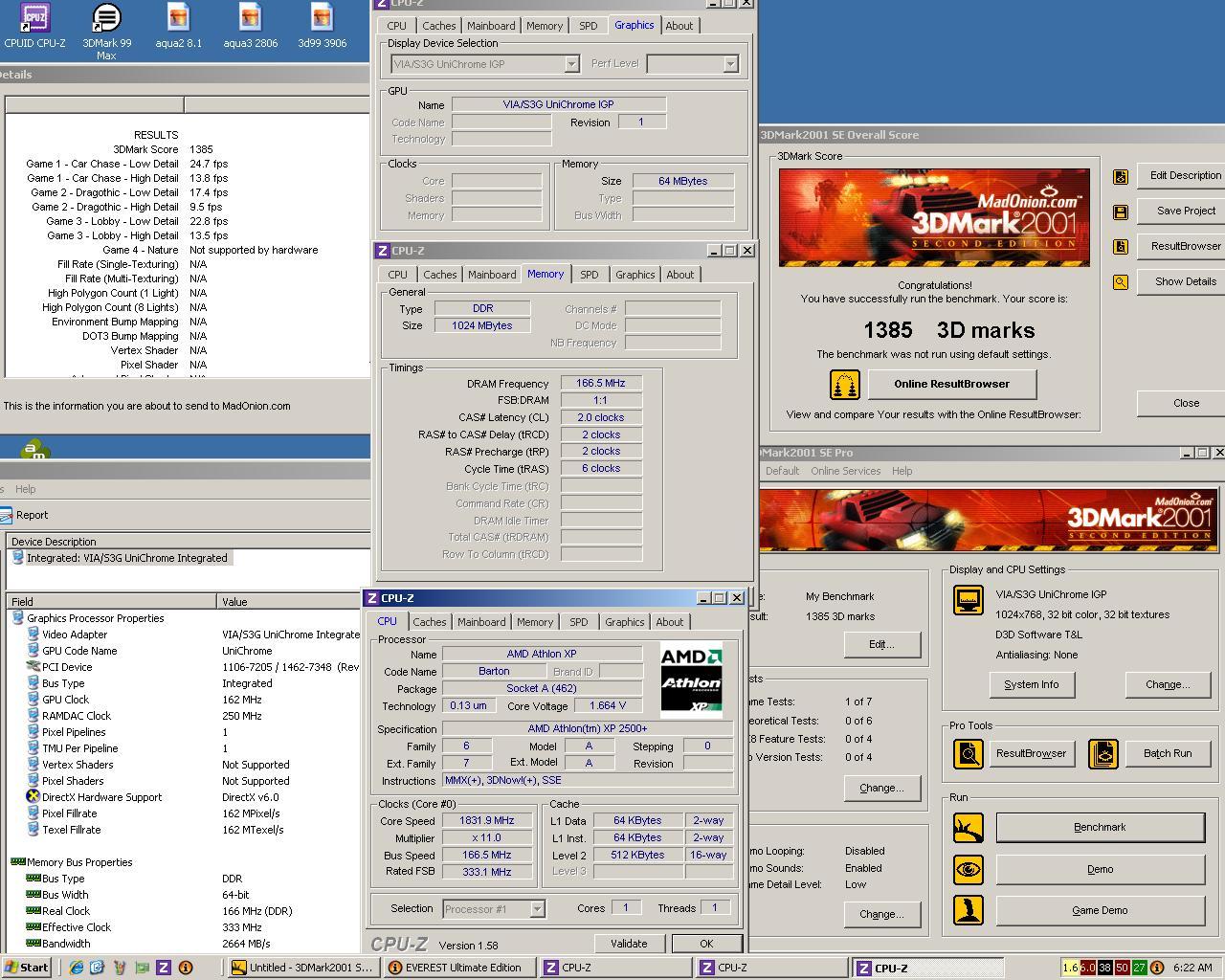Viewport: 1225px width, 980px height.
Task: Click the Core Speed value field in CPU-Z
Action: pyautogui.click(x=486, y=821)
